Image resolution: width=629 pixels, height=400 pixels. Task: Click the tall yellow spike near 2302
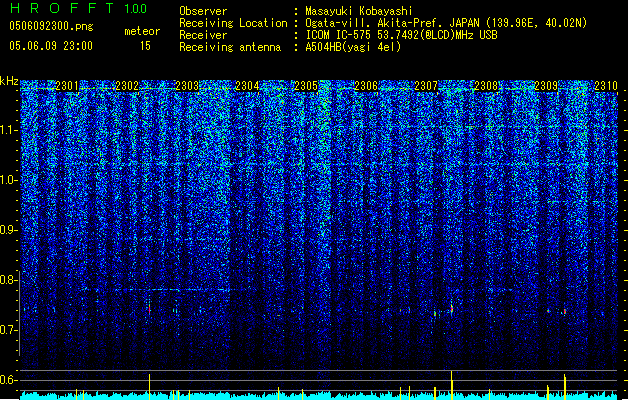[150, 387]
